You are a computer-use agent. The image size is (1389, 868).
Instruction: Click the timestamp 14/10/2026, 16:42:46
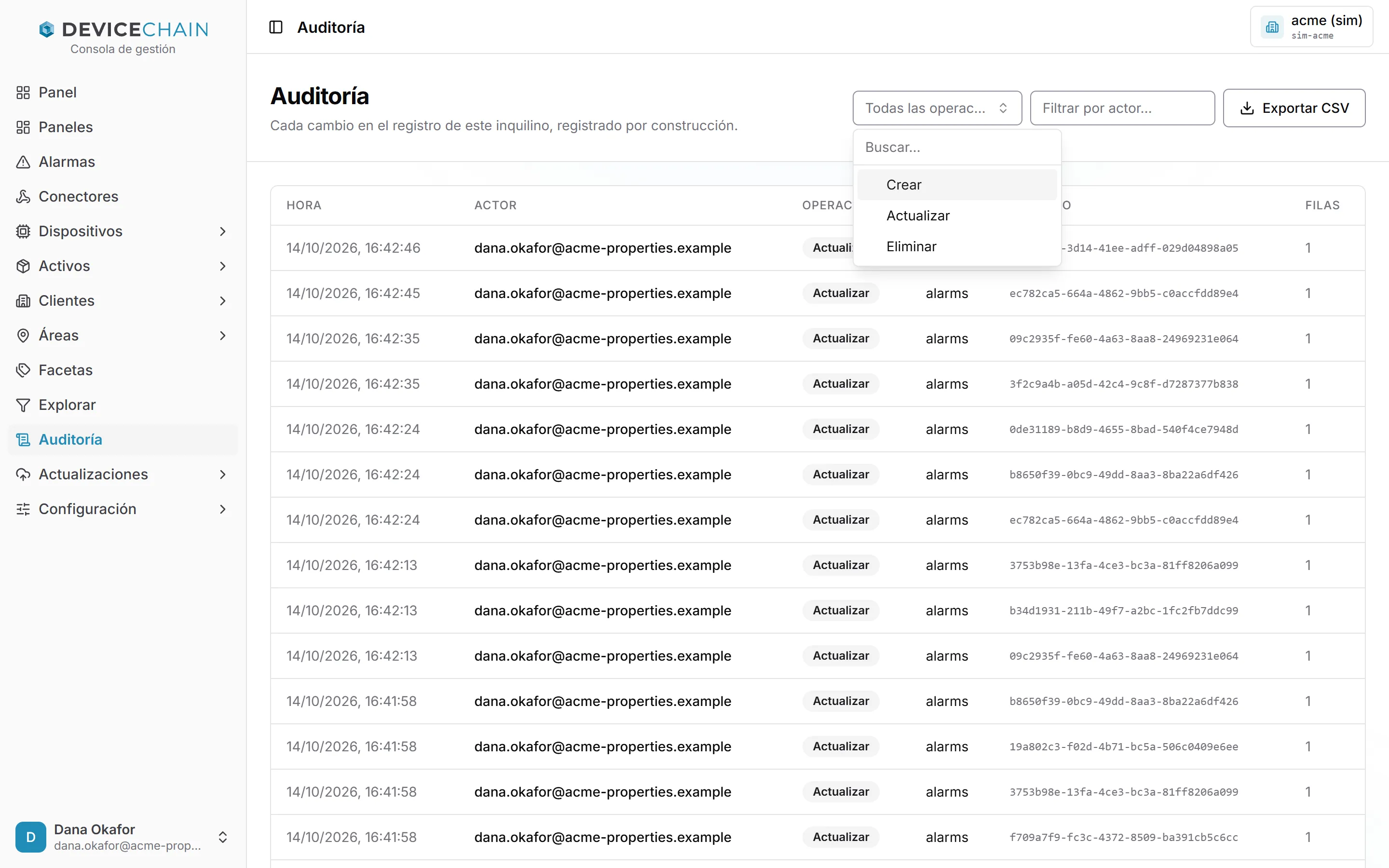(353, 248)
